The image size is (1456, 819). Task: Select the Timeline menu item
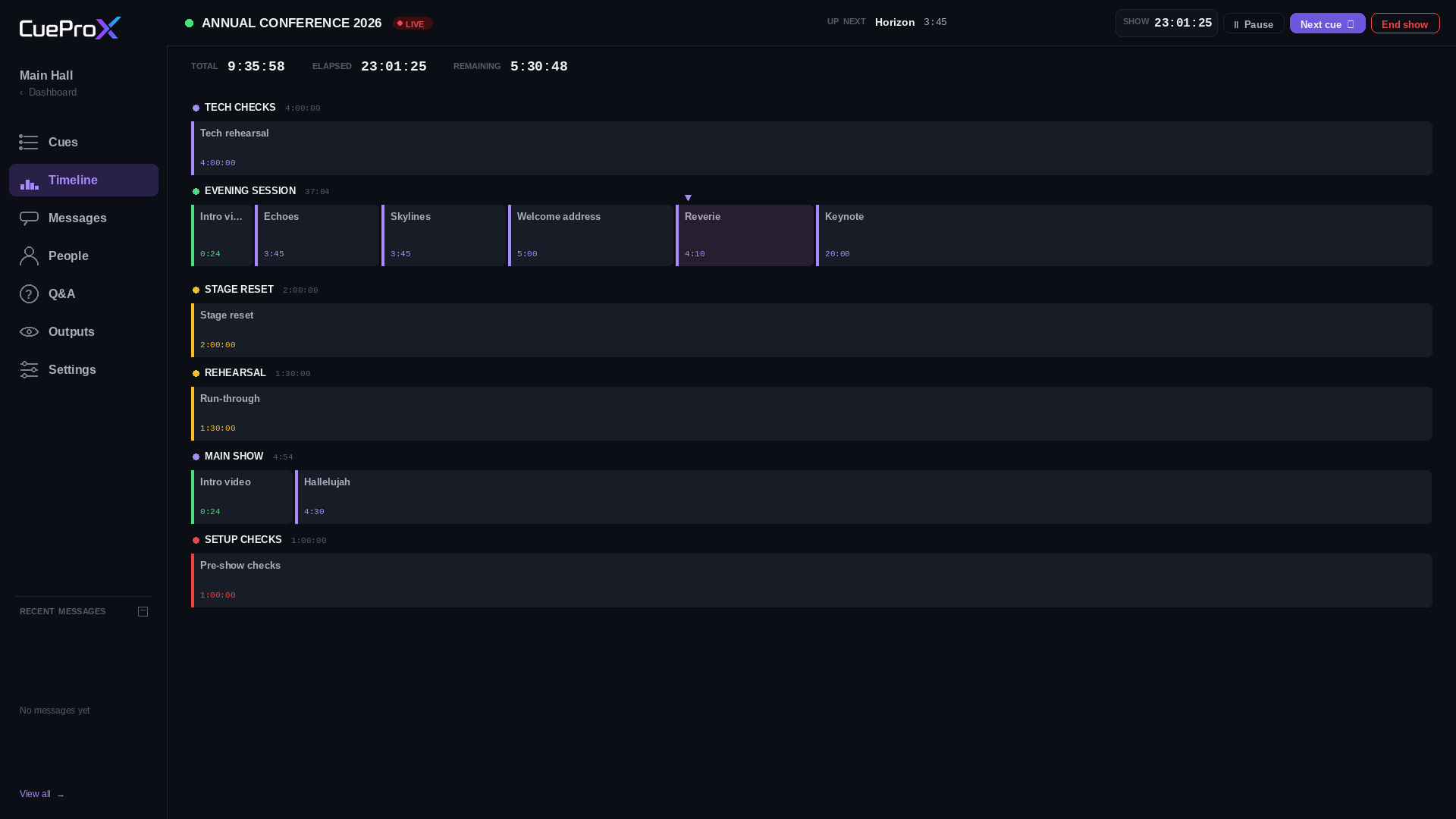[x=83, y=180]
